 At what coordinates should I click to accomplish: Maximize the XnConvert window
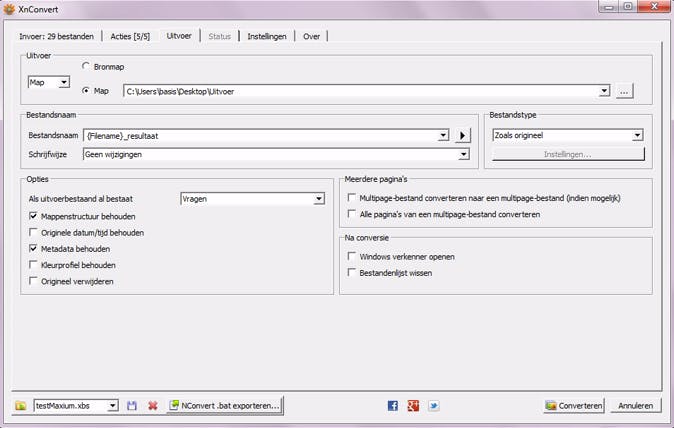[x=628, y=6]
